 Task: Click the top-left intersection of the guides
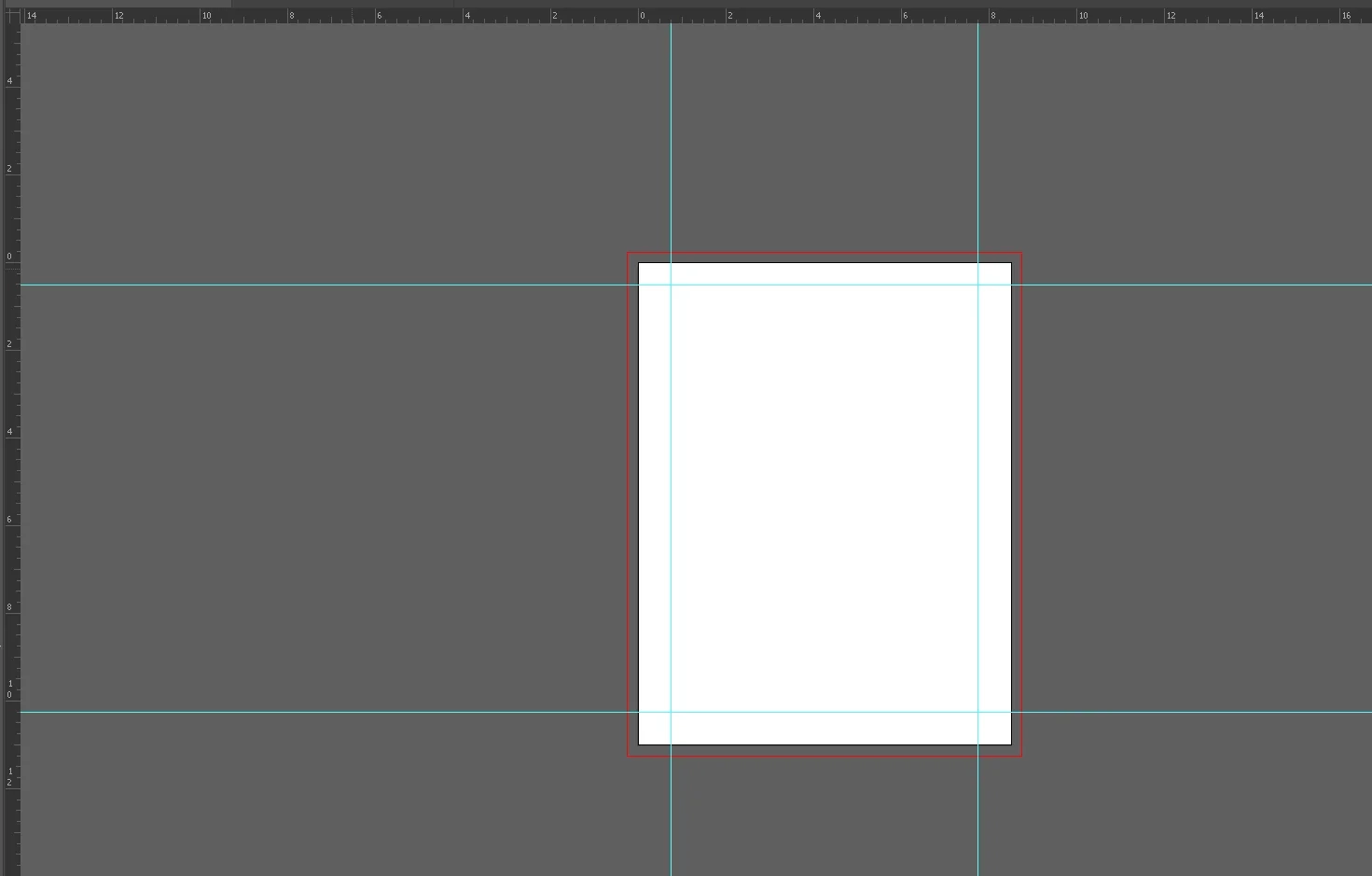coord(671,285)
